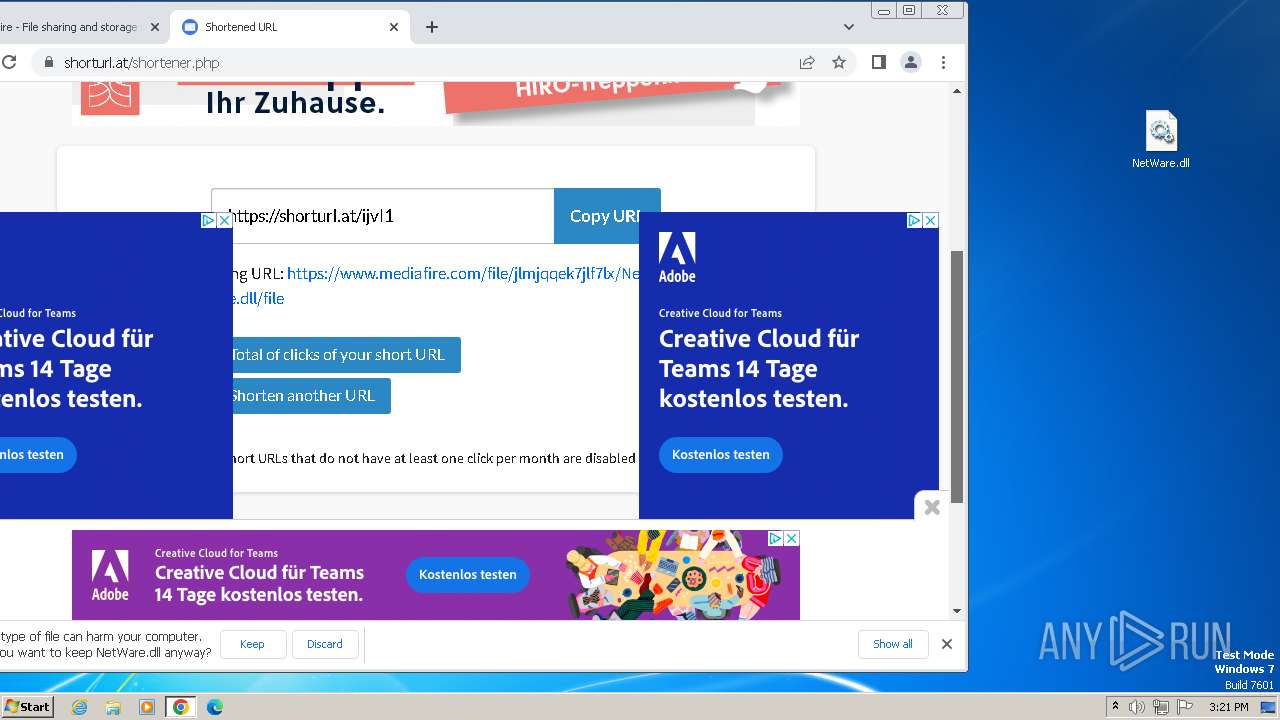Close the Shortened URL tab

pos(394,27)
